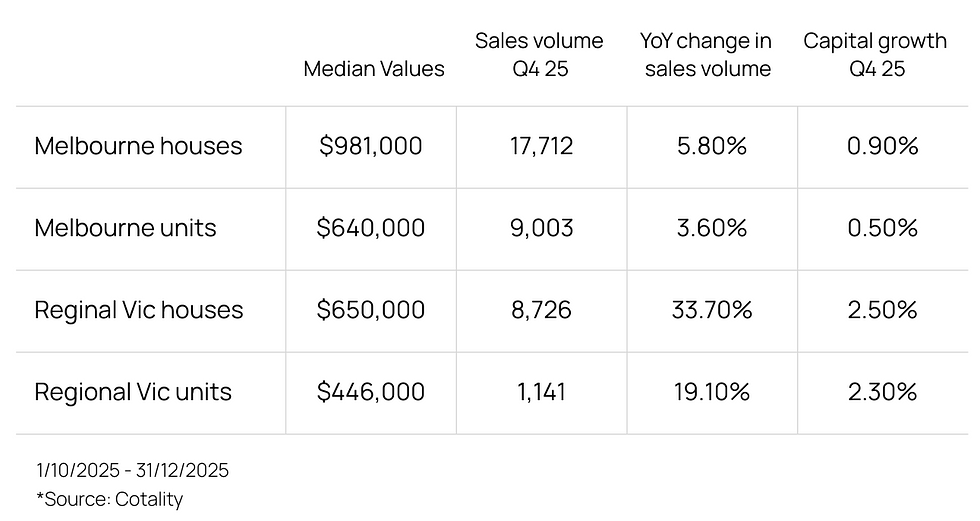Screen dimensions: 980x521
Task: Click the Melbourne houses row label
Action: point(138,146)
